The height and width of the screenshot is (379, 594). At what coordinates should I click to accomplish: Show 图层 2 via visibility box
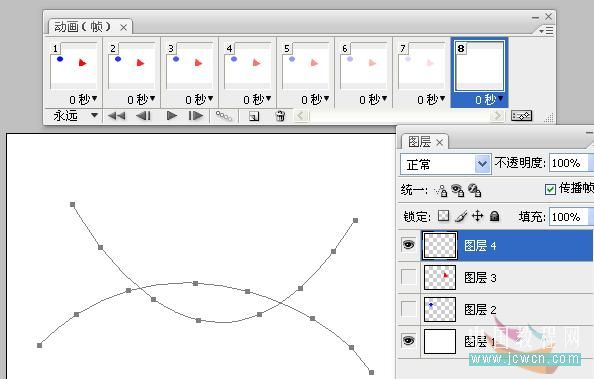click(x=408, y=309)
